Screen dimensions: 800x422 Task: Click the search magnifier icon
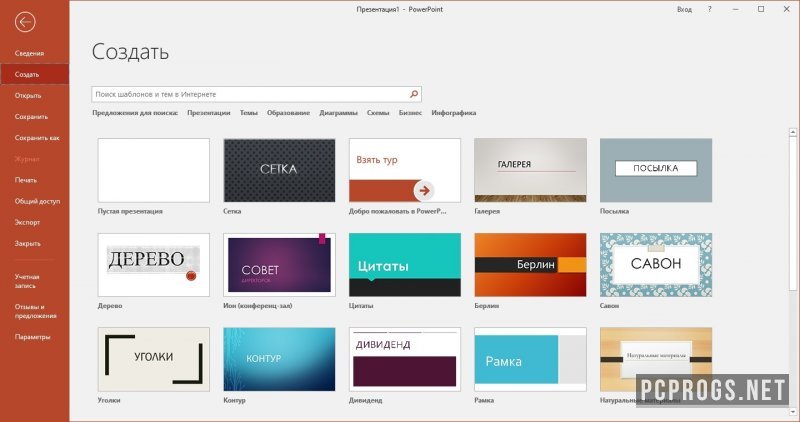(414, 94)
